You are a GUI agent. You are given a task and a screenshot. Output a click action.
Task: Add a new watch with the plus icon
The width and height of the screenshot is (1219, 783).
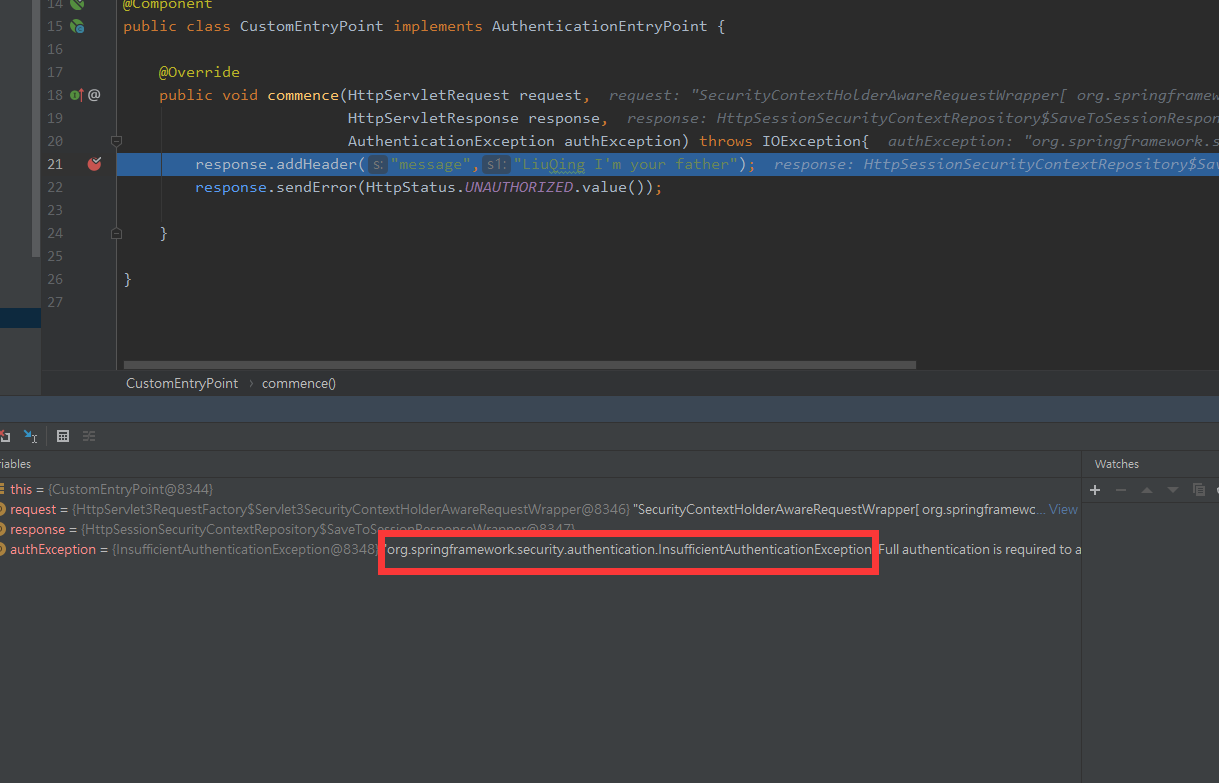pos(1095,490)
